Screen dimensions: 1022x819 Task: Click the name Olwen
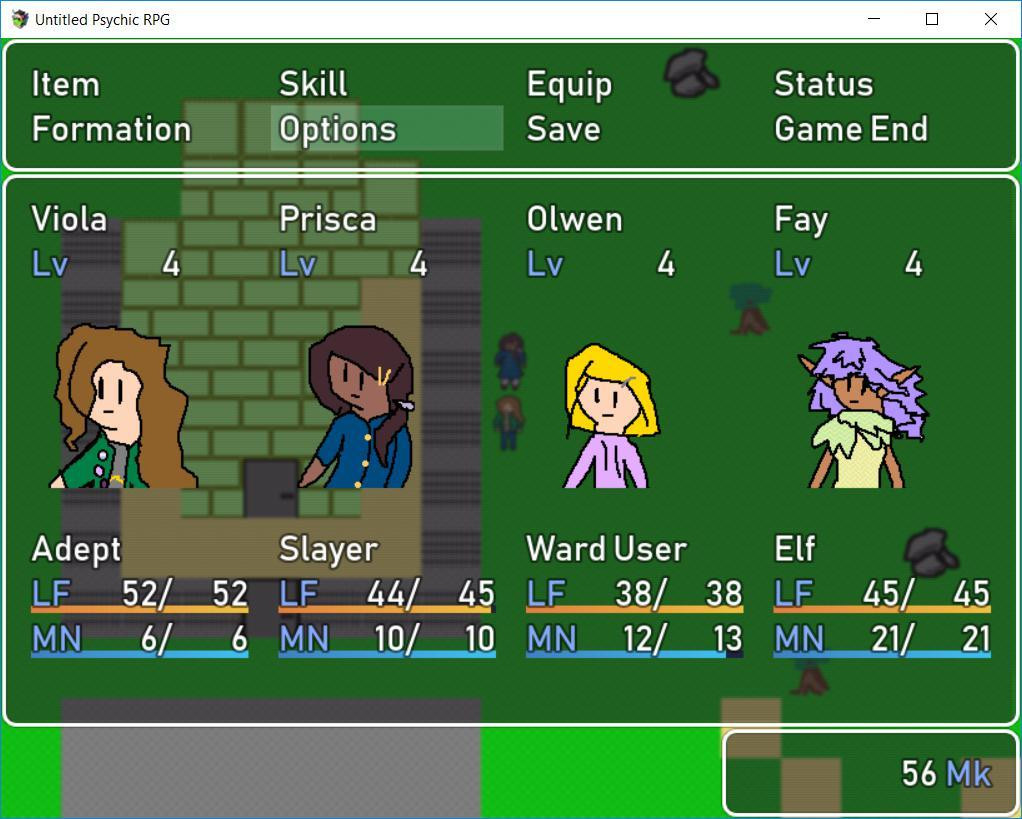click(574, 220)
